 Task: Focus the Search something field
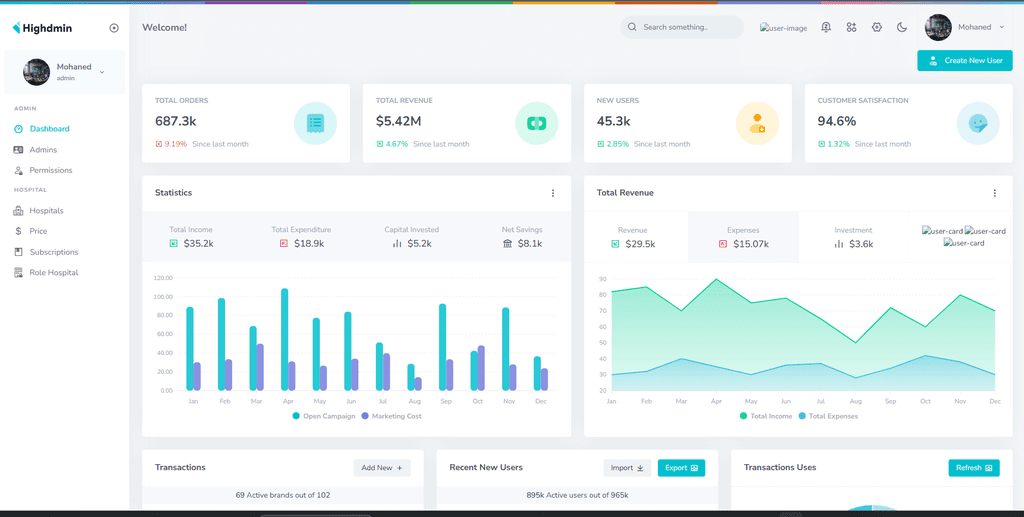pyautogui.click(x=682, y=27)
